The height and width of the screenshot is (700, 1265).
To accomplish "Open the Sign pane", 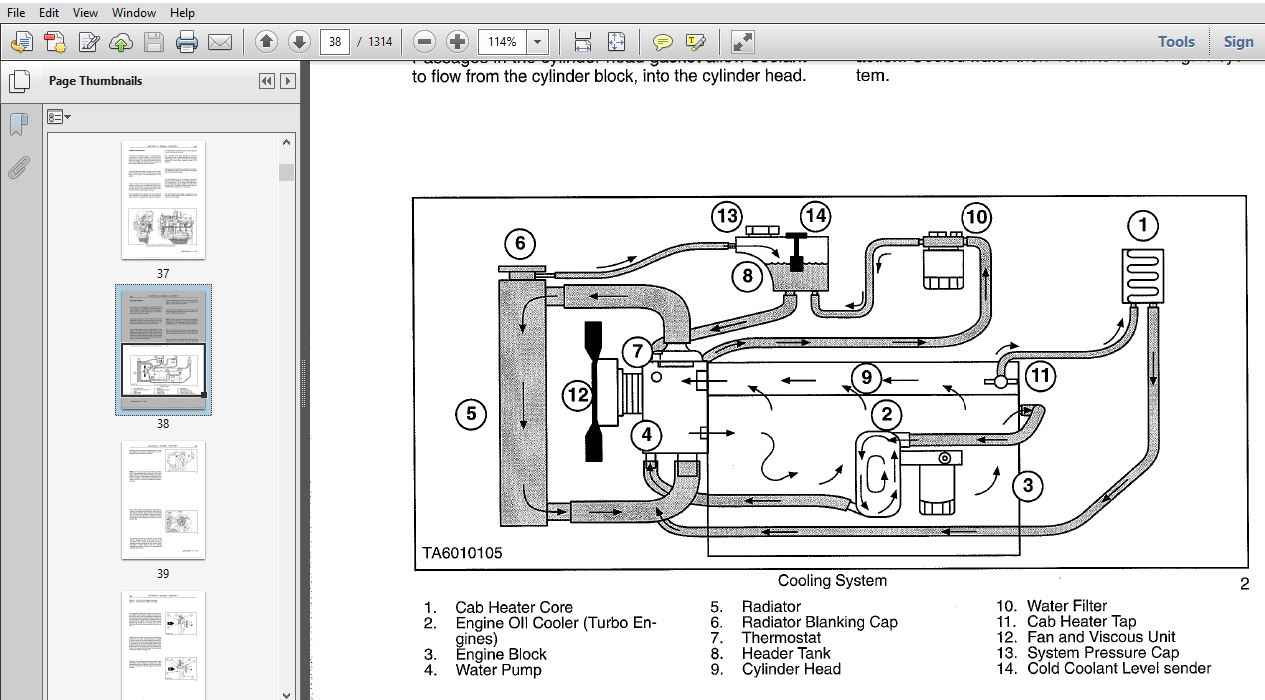I will click(x=1238, y=42).
